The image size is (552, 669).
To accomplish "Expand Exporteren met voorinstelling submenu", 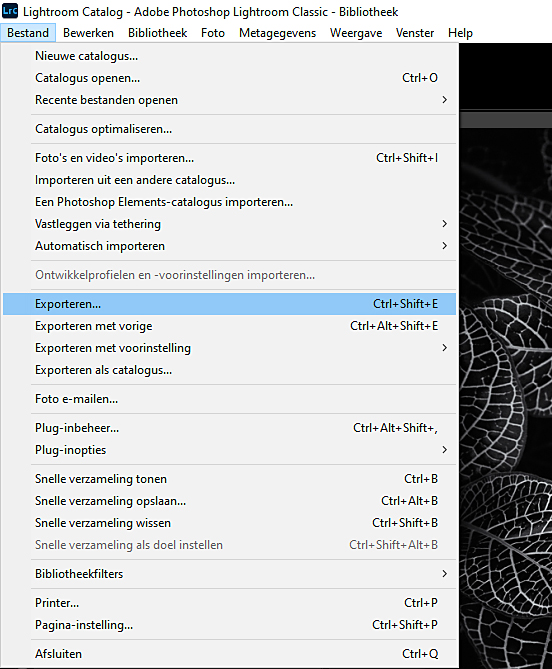I will pyautogui.click(x=230, y=348).
